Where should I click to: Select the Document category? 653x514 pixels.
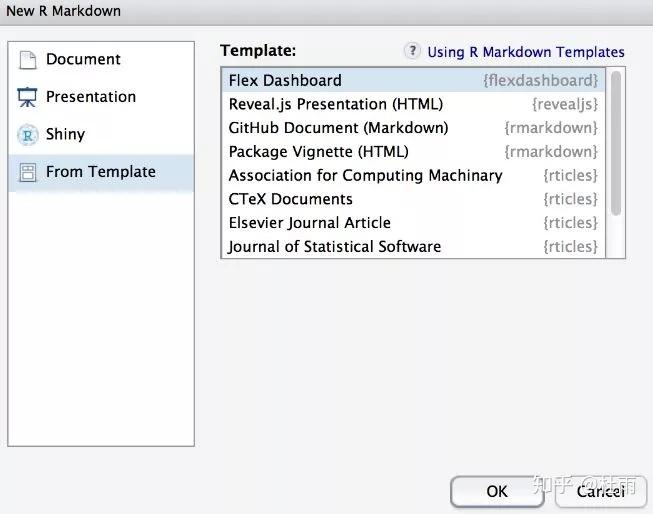tap(82, 60)
